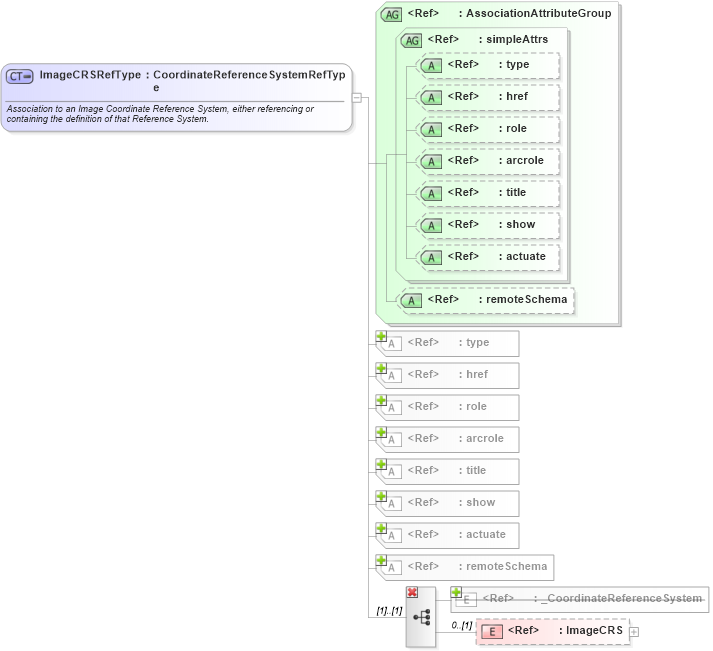Click green plus on grey title attribute
Image resolution: width=713 pixels, height=651 pixels.
pos(381,464)
